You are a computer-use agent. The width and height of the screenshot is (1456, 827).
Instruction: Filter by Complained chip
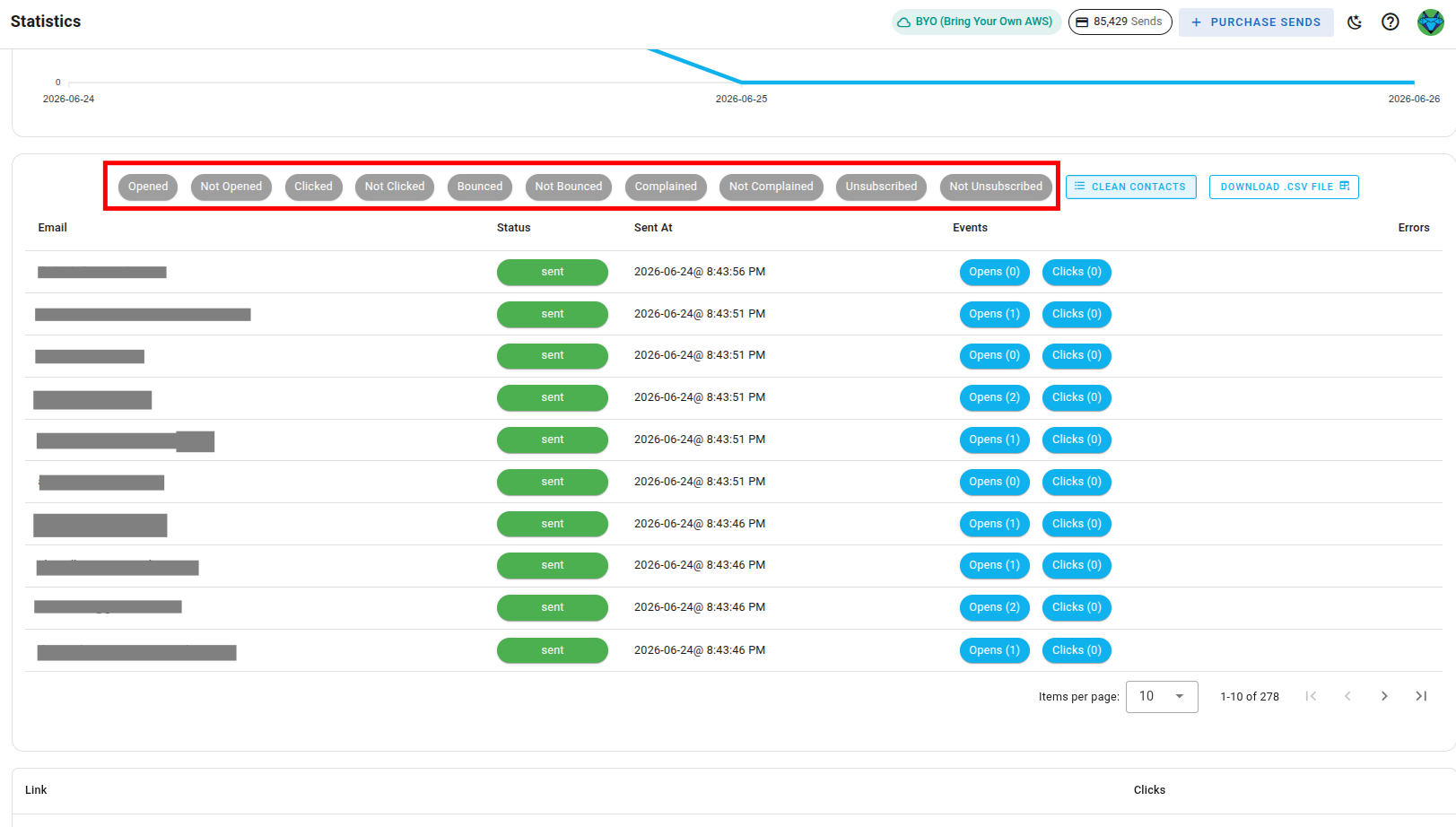pos(666,187)
